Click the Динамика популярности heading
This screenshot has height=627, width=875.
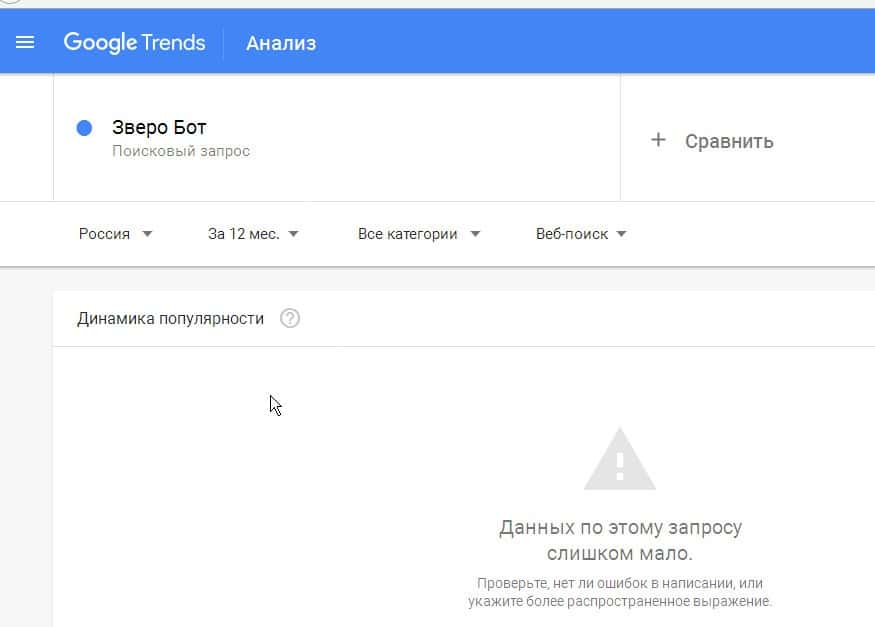(171, 319)
